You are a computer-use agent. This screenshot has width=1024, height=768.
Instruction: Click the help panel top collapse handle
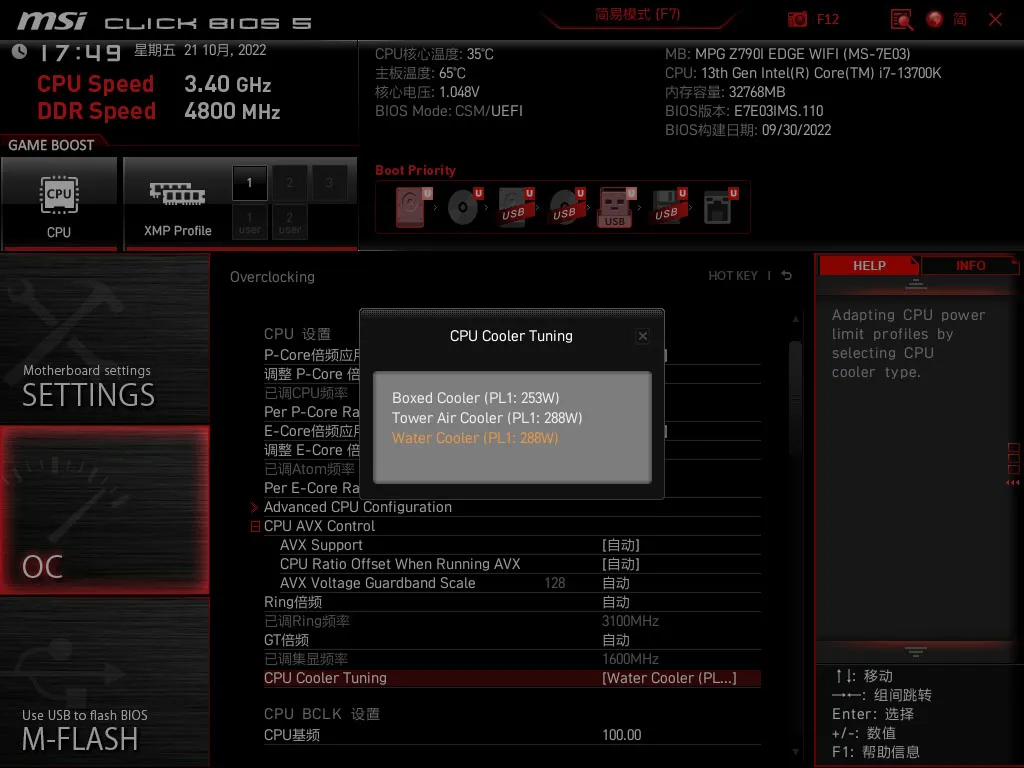916,284
